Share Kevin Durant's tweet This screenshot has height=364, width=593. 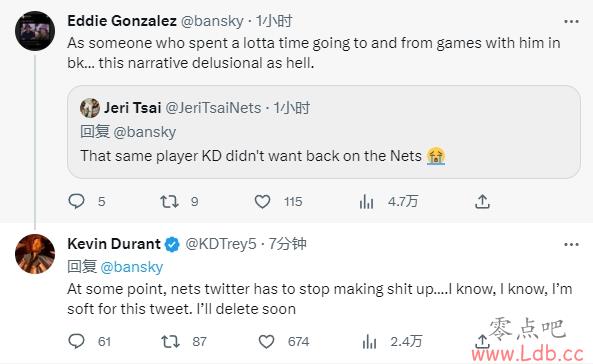pyautogui.click(x=482, y=341)
